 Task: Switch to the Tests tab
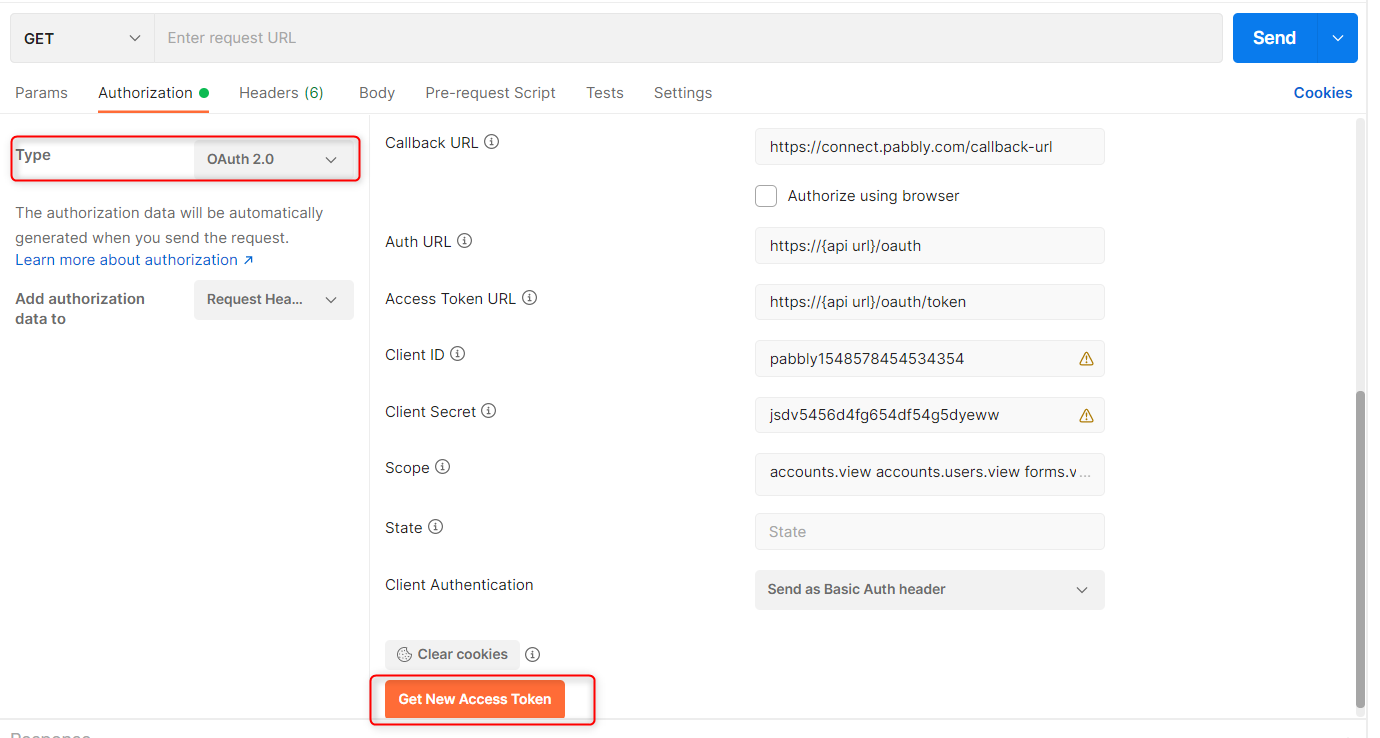pyautogui.click(x=605, y=93)
